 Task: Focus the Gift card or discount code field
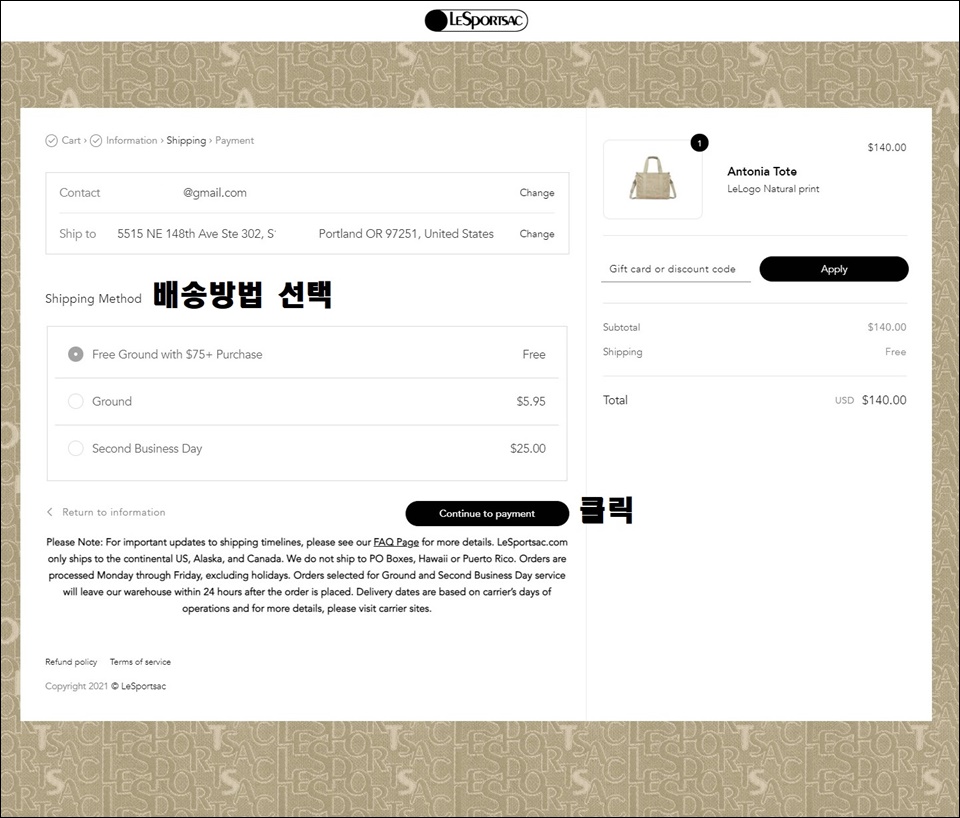pyautogui.click(x=676, y=269)
